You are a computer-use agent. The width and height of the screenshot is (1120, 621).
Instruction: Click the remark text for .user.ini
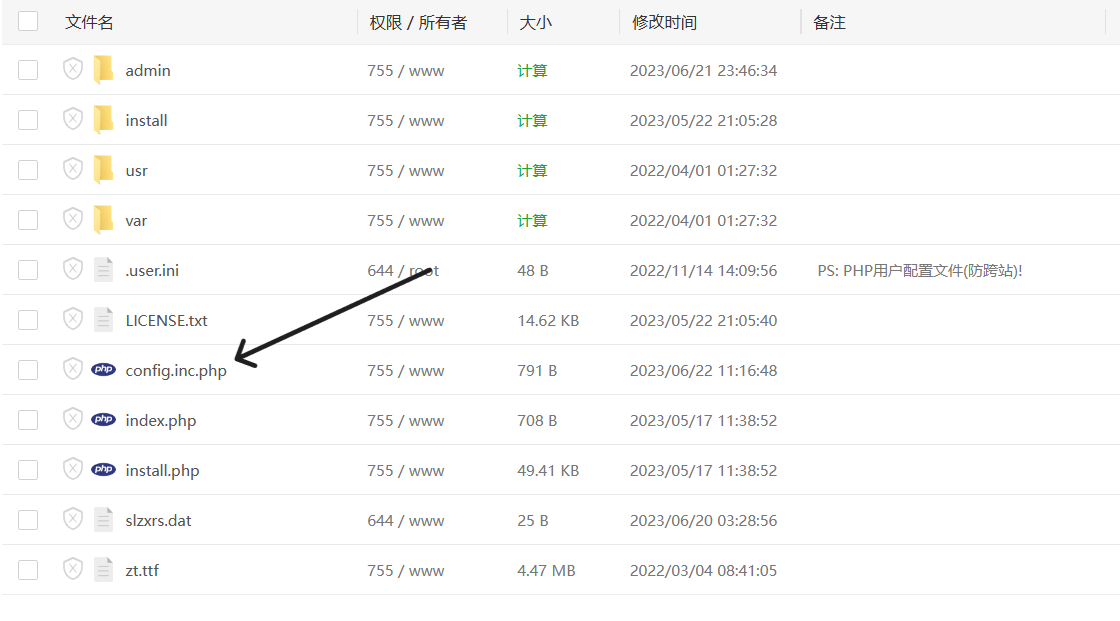coord(919,270)
